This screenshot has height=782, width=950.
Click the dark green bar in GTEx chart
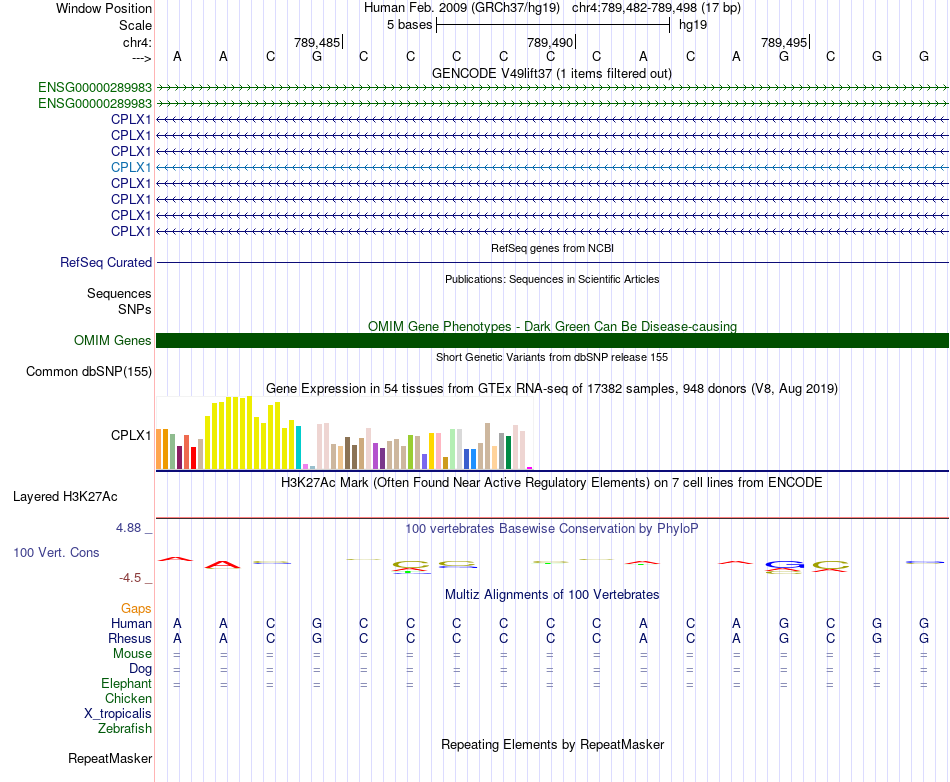(508, 452)
